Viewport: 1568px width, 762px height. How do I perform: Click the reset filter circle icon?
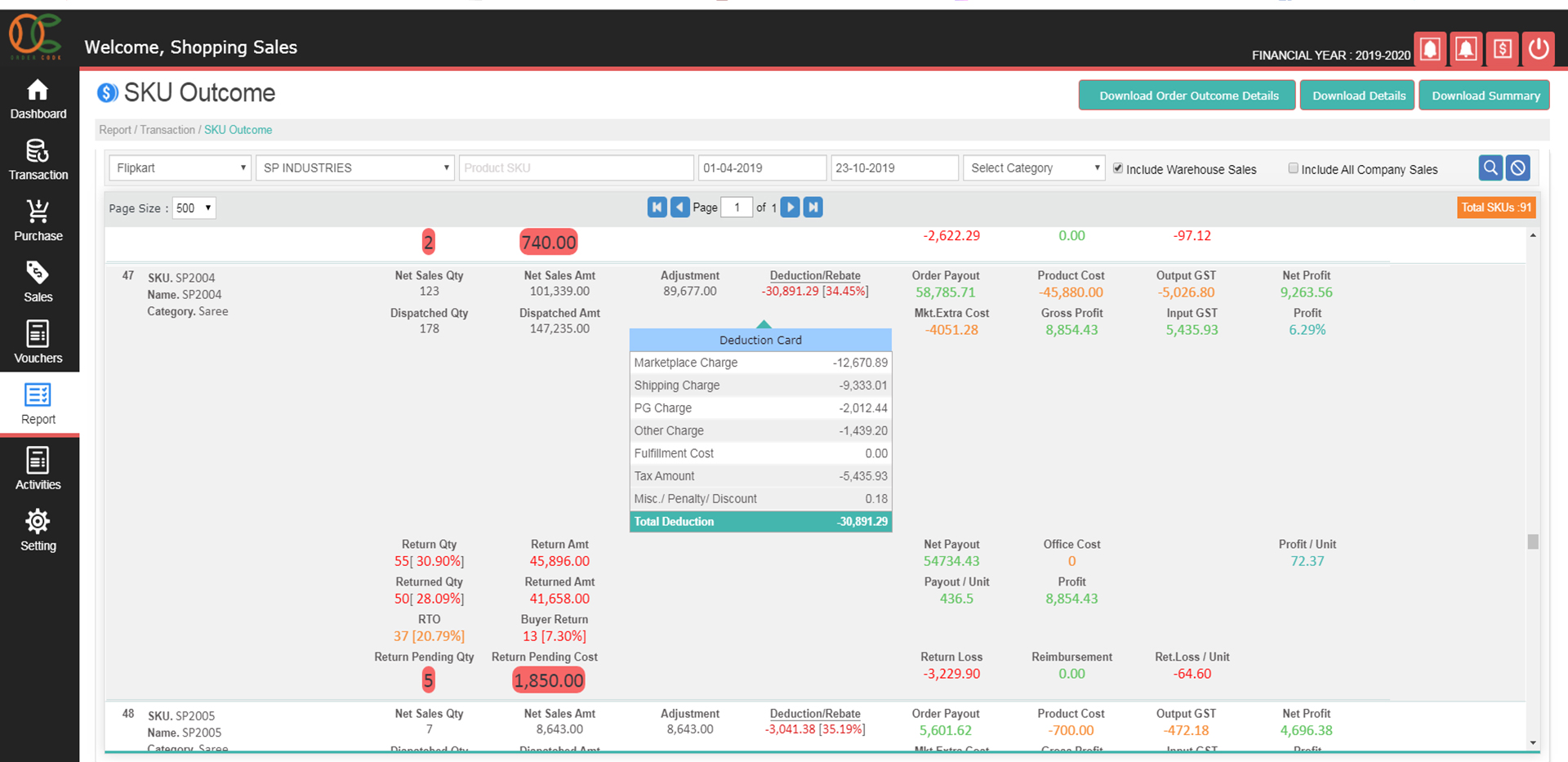tap(1517, 168)
